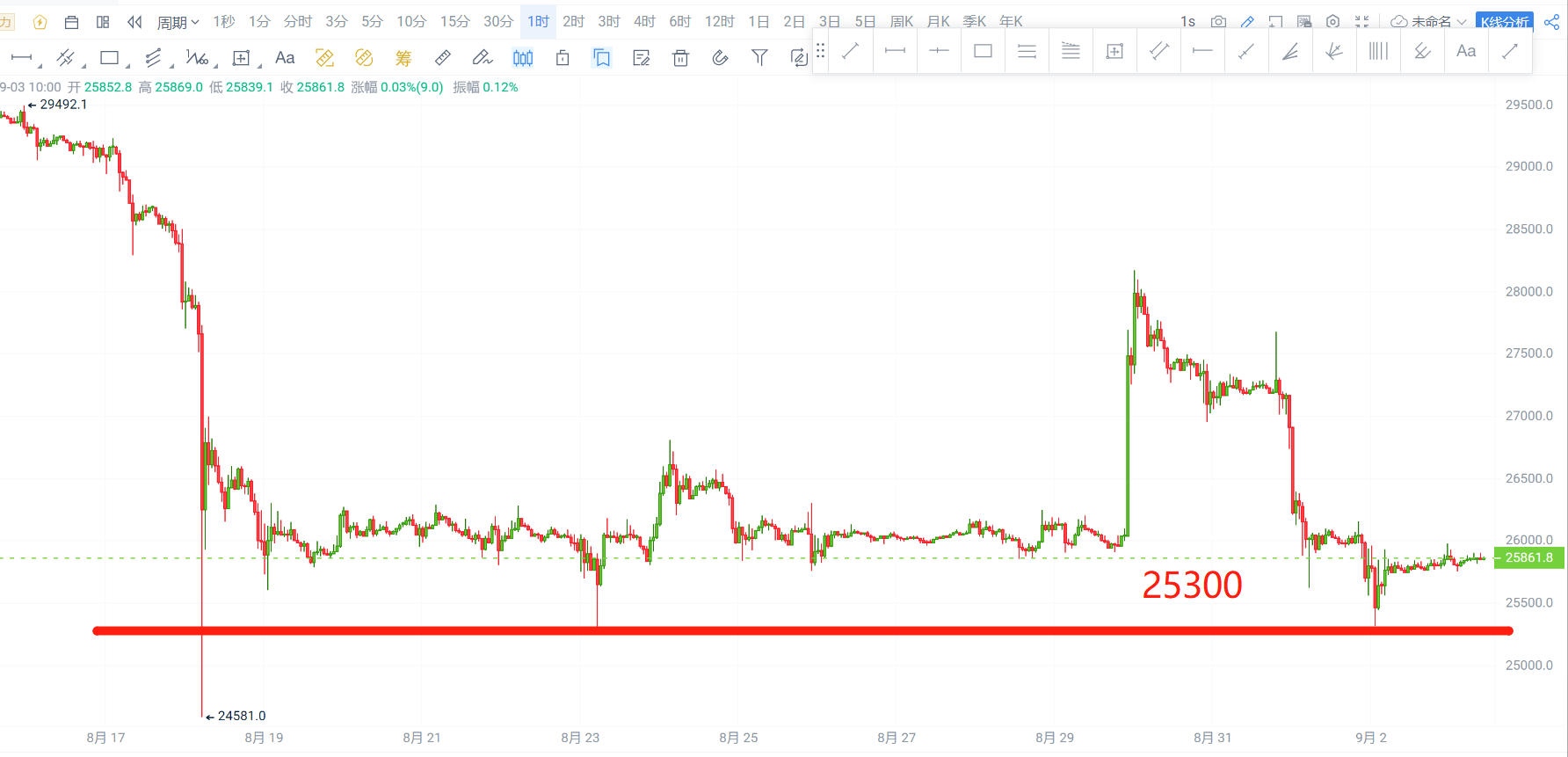The image size is (1568, 757).
Task: Click the 25861.8 current price label
Action: click(x=1528, y=557)
